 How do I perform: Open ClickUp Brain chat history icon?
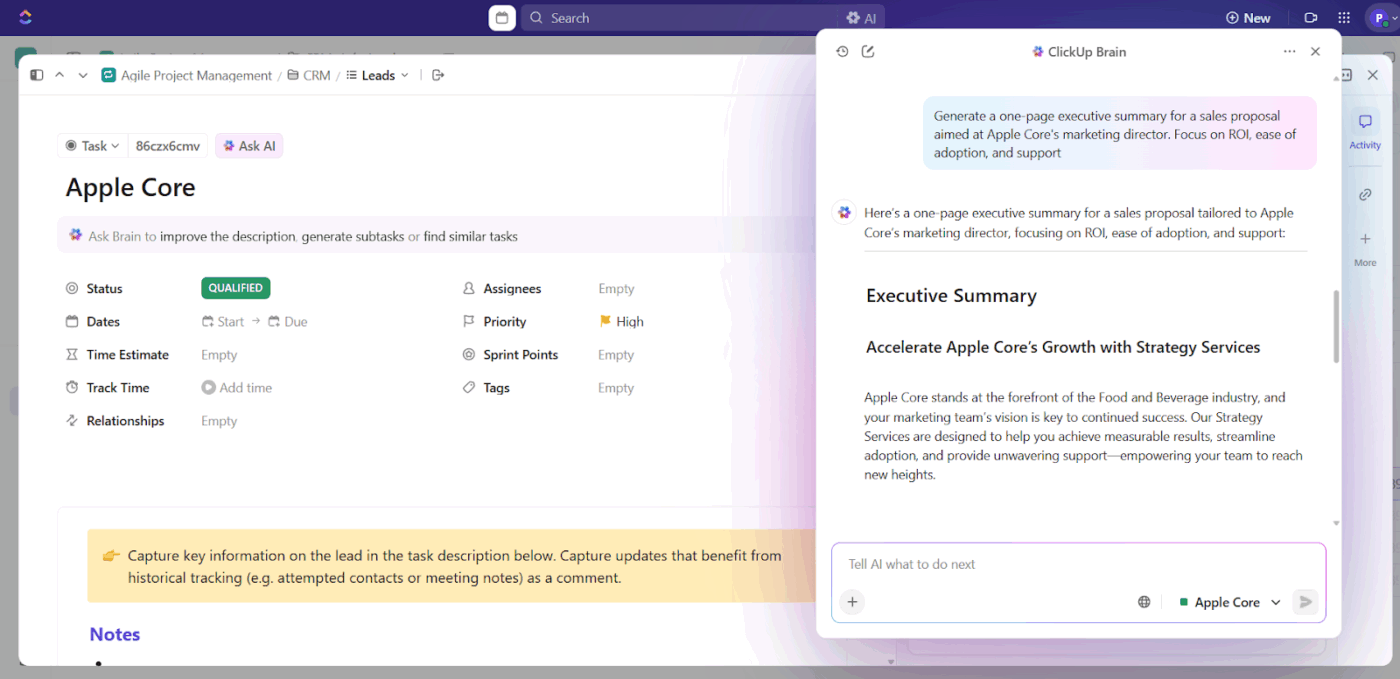coord(842,52)
